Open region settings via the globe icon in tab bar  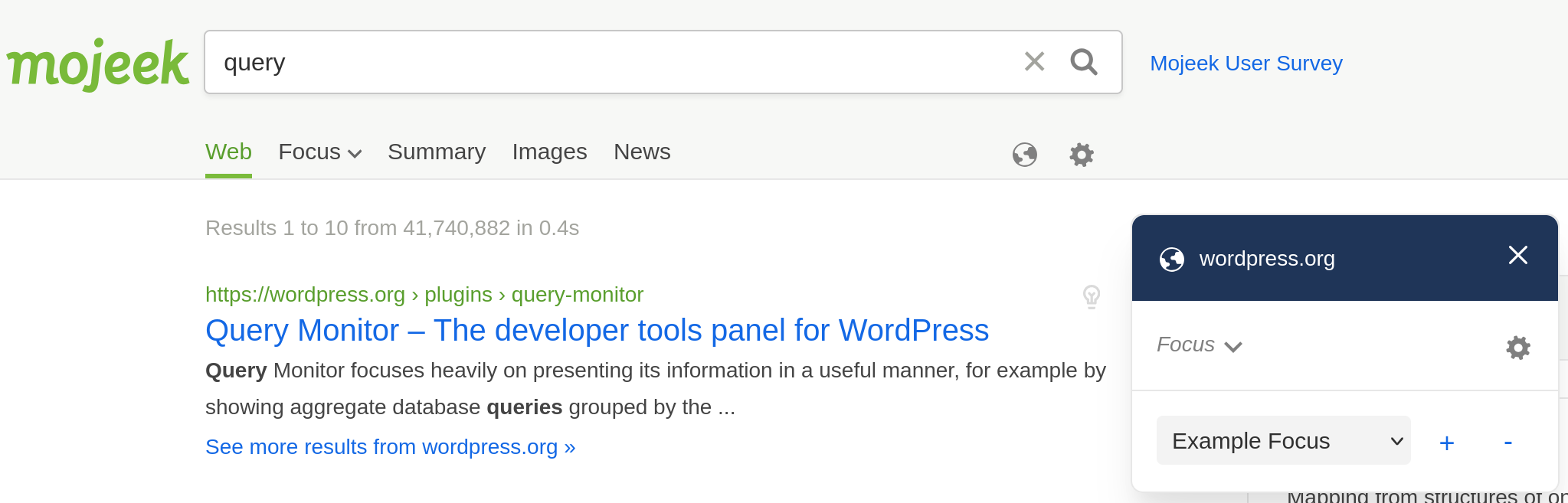pyautogui.click(x=1025, y=155)
